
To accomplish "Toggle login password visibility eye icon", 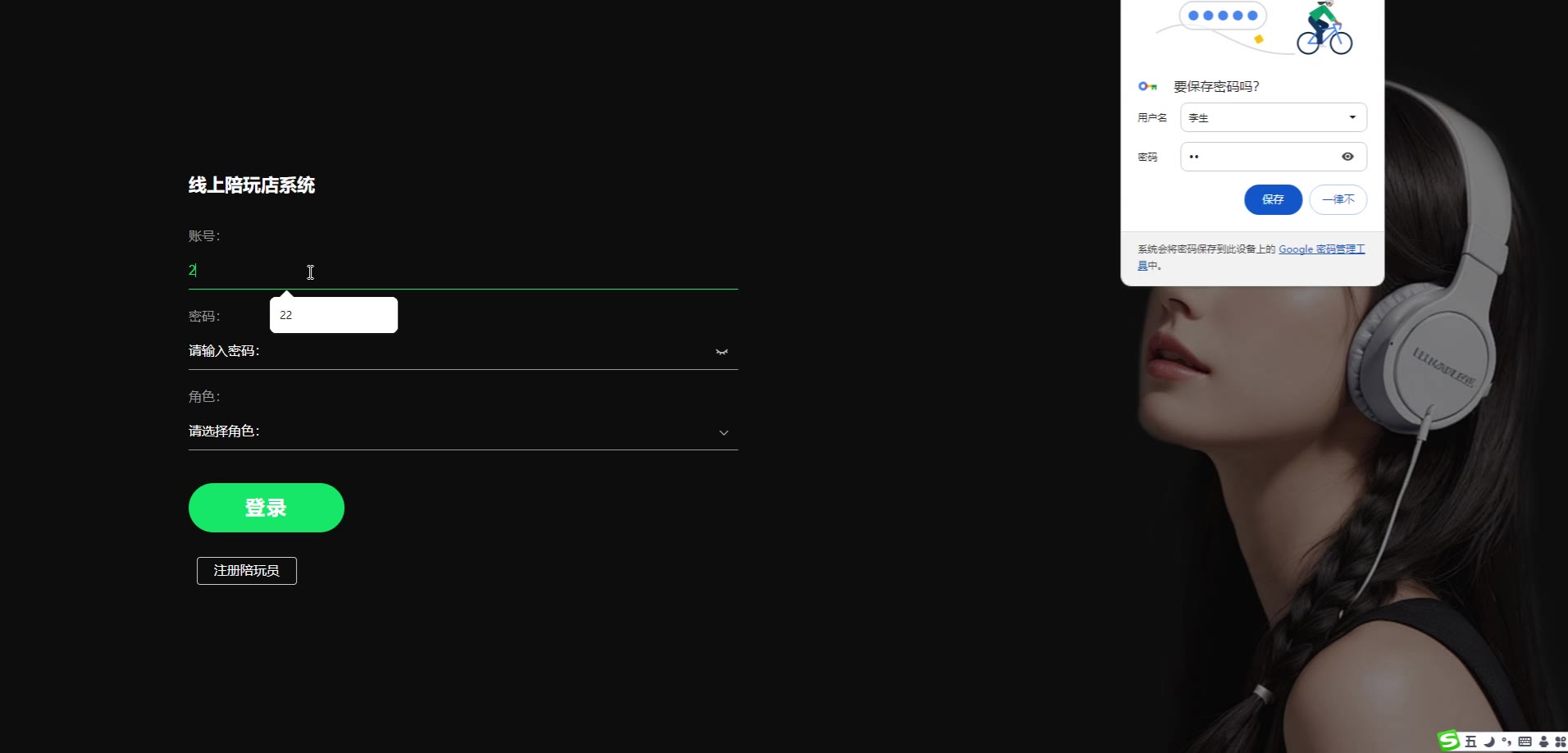I will click(722, 352).
